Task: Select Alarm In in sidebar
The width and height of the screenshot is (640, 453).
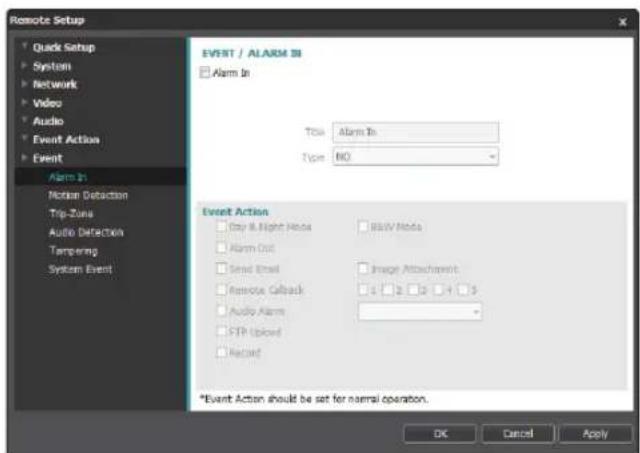Action: pyautogui.click(x=68, y=177)
